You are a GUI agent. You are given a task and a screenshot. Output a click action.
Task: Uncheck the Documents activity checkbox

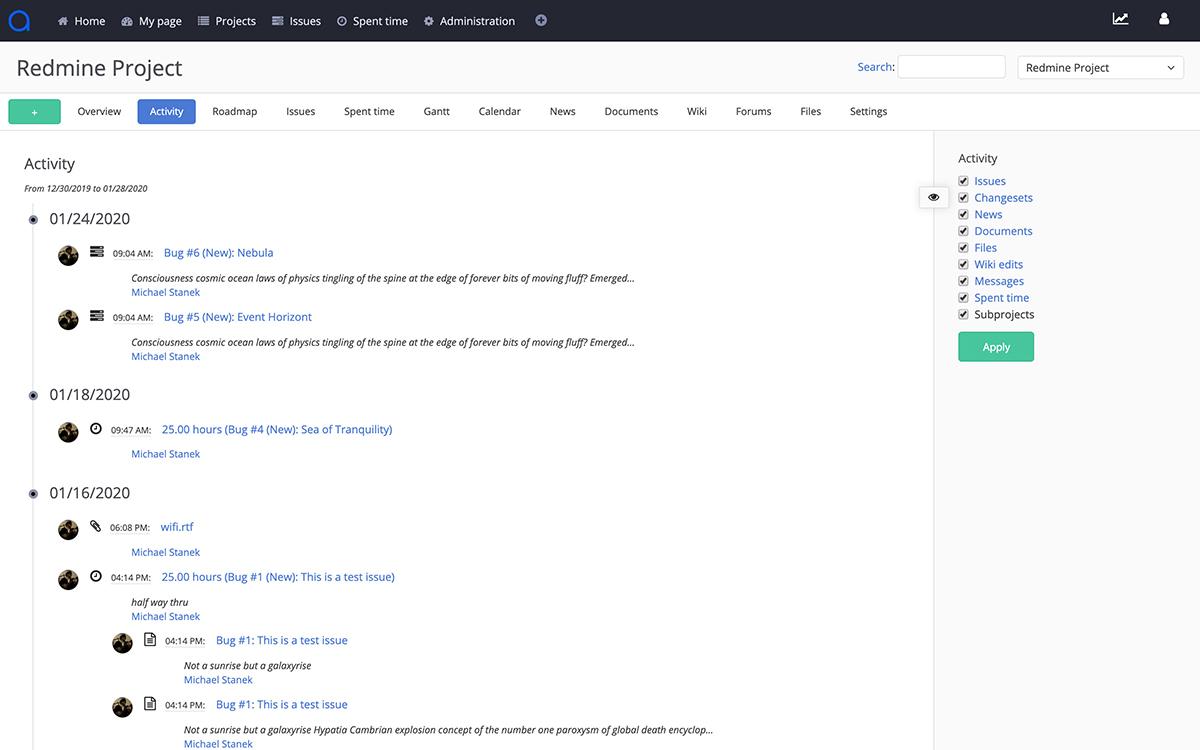[x=964, y=231]
